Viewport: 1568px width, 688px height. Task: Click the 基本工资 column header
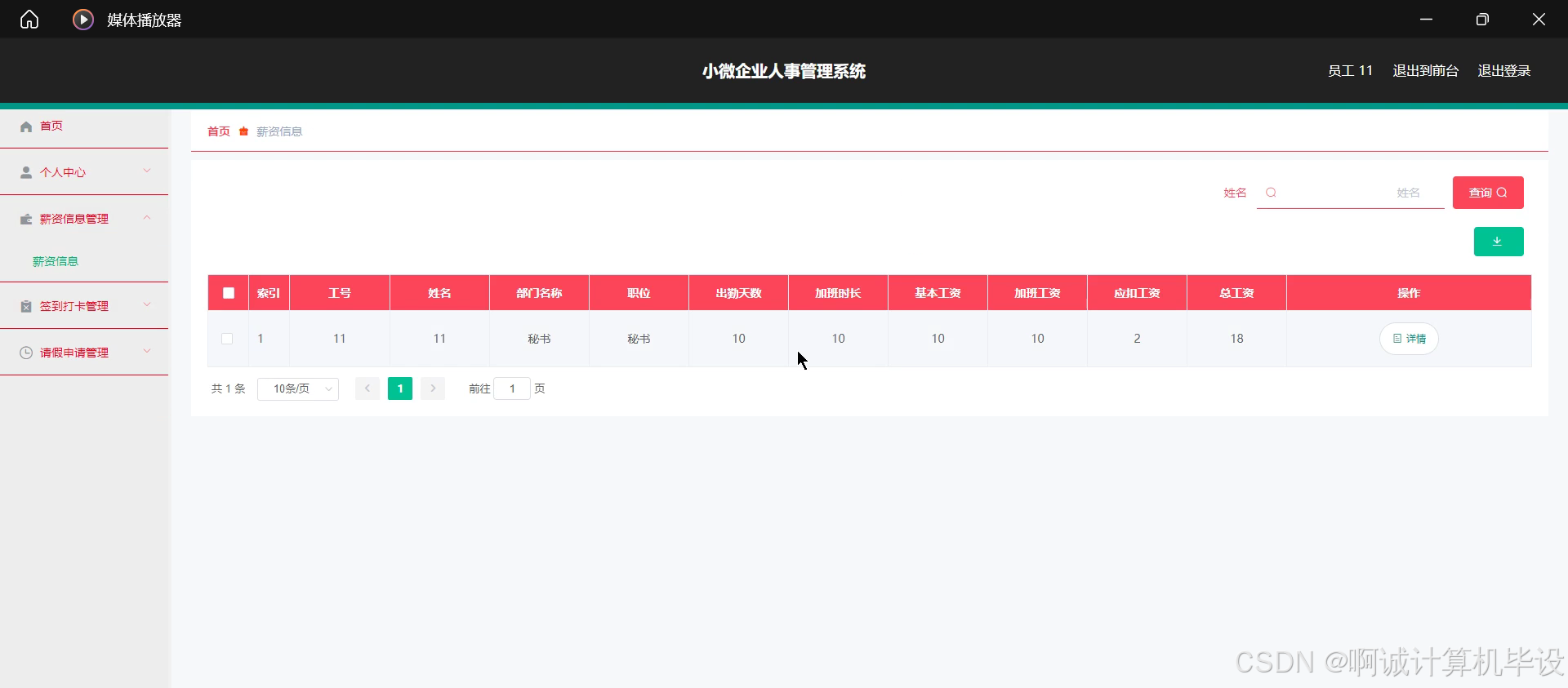pyautogui.click(x=938, y=293)
